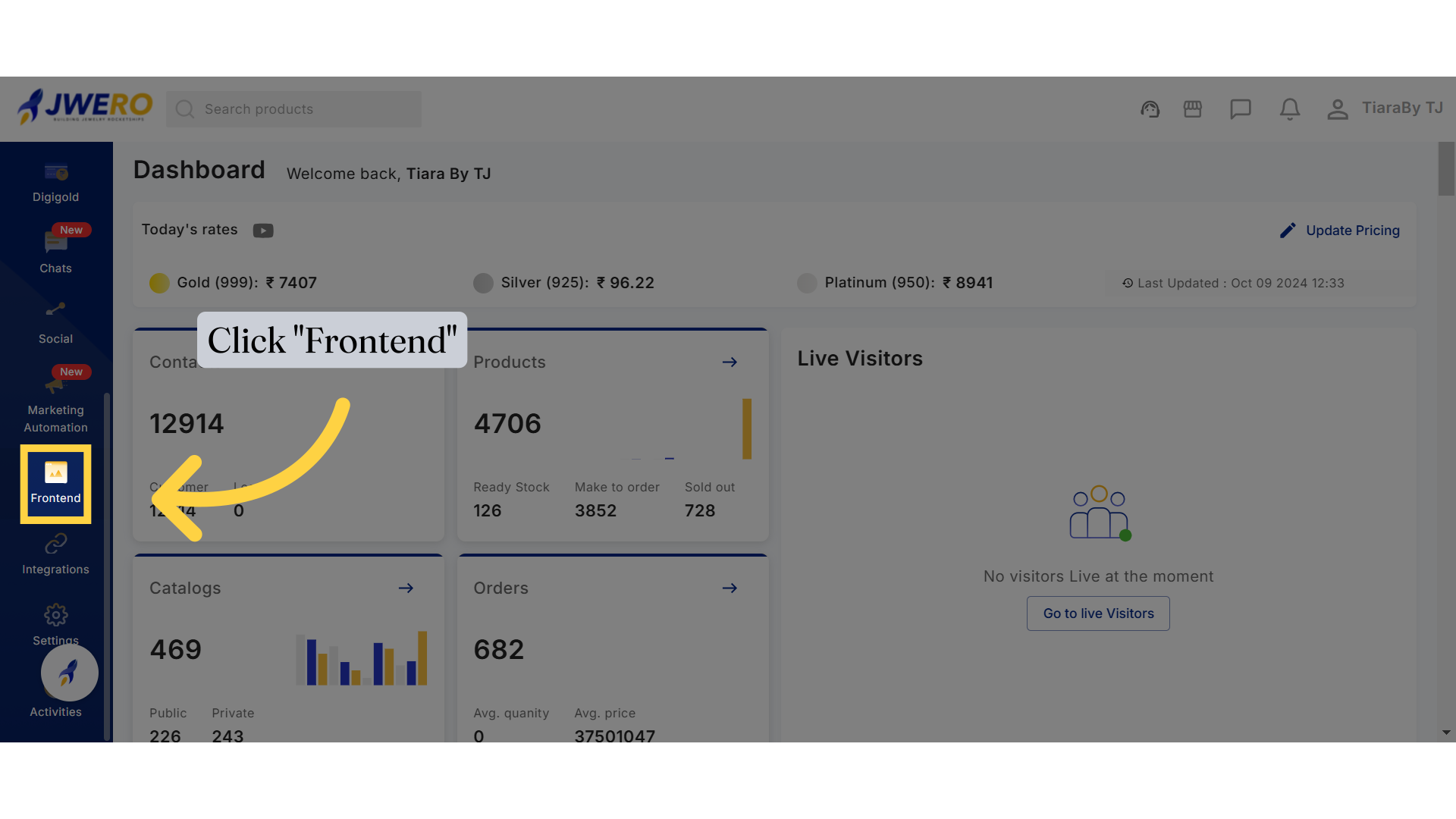
Task: Click the support headset icon
Action: 1150,109
